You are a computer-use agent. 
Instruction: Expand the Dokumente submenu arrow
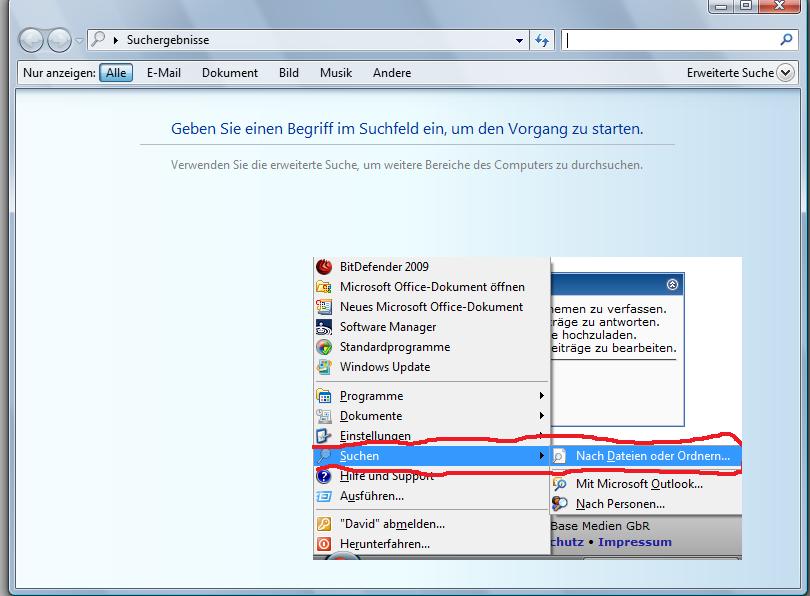[541, 415]
